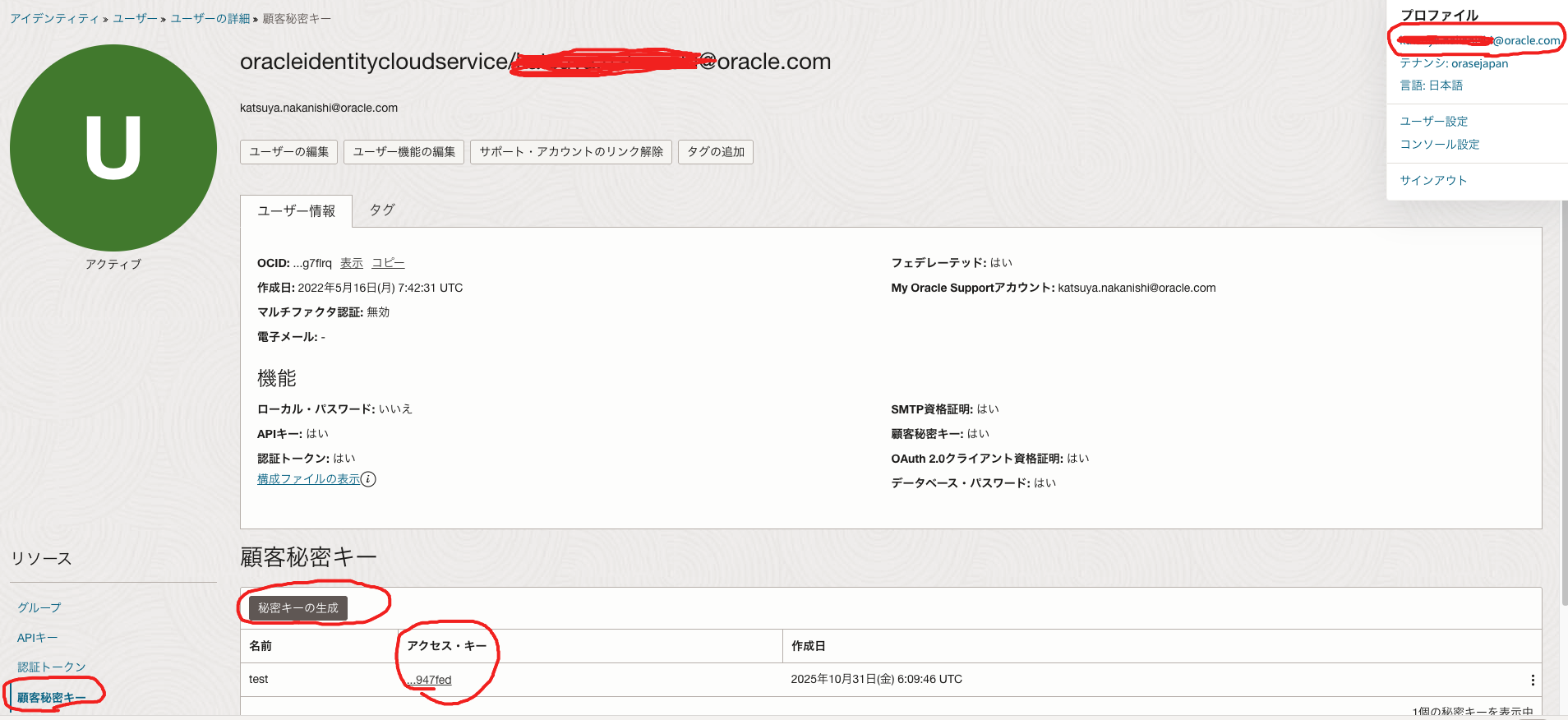Click the My Oracle Supportアカウント value
This screenshot has height=720, width=1568.
click(x=1137, y=288)
